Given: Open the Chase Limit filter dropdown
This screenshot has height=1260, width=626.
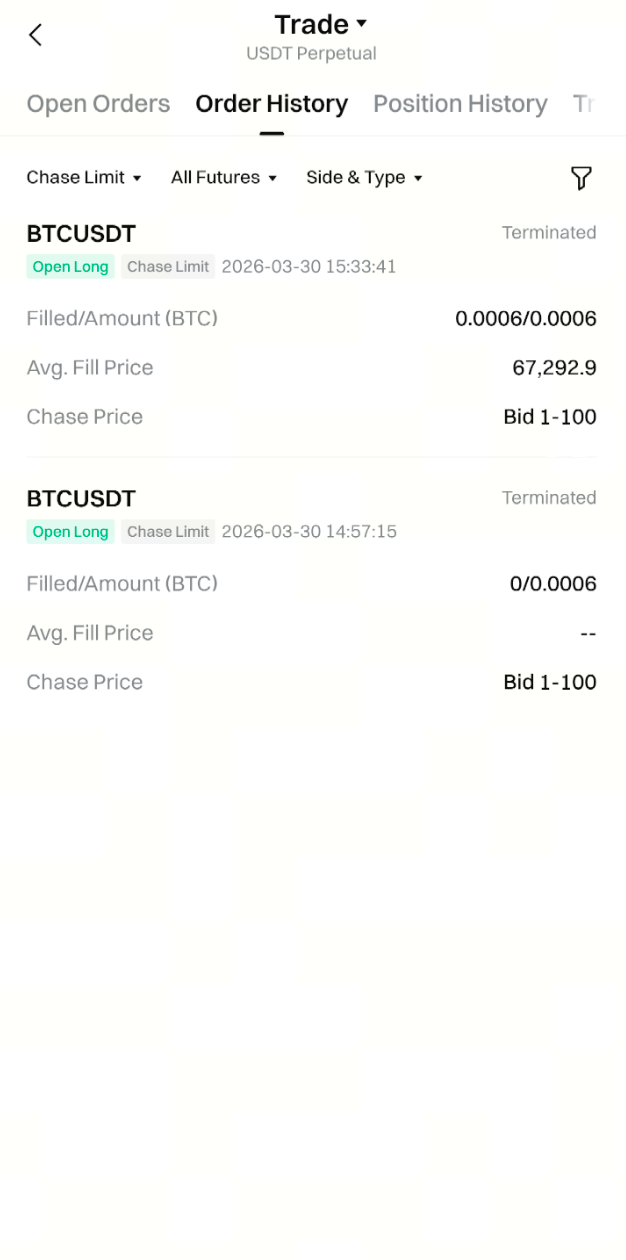Looking at the screenshot, I should 84,178.
